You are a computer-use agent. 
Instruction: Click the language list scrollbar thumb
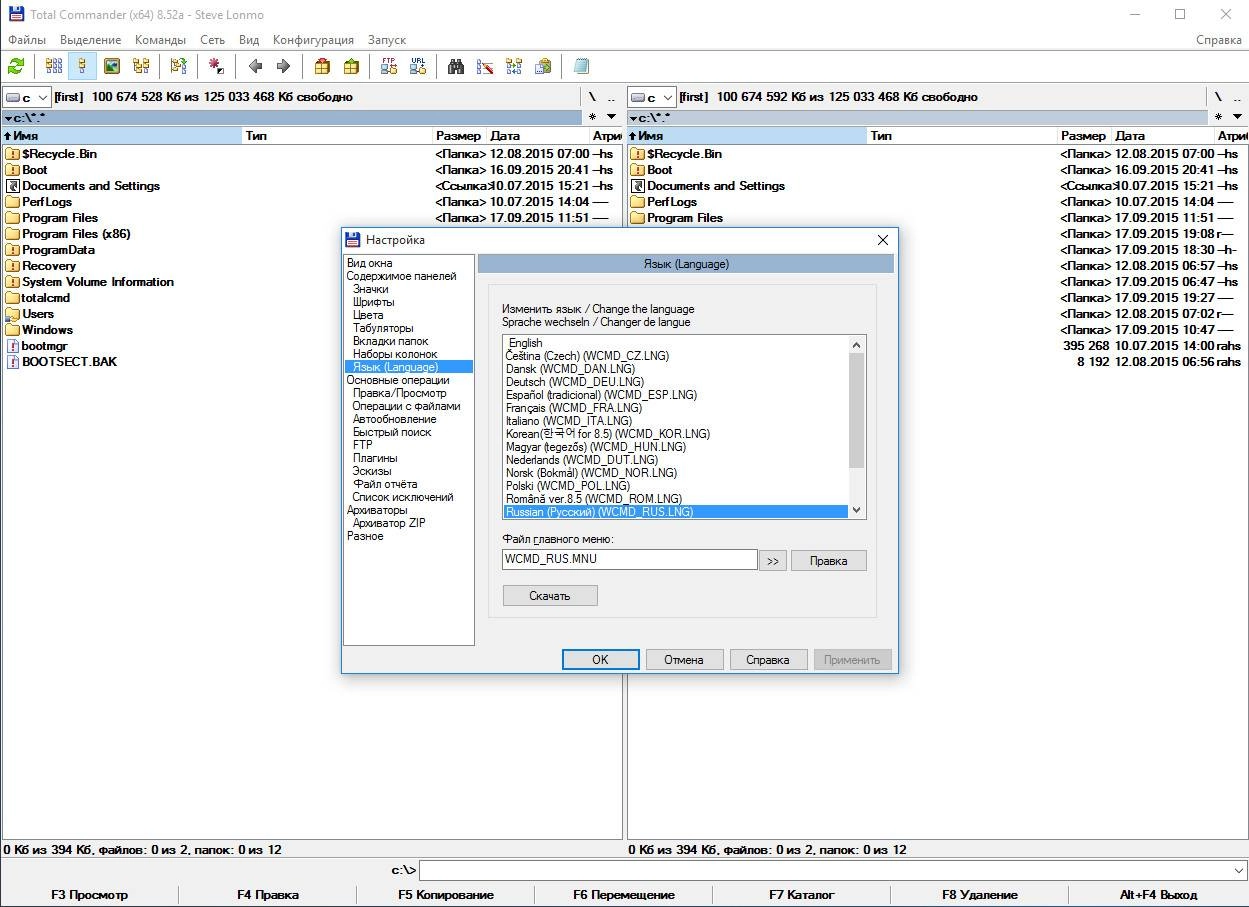856,410
